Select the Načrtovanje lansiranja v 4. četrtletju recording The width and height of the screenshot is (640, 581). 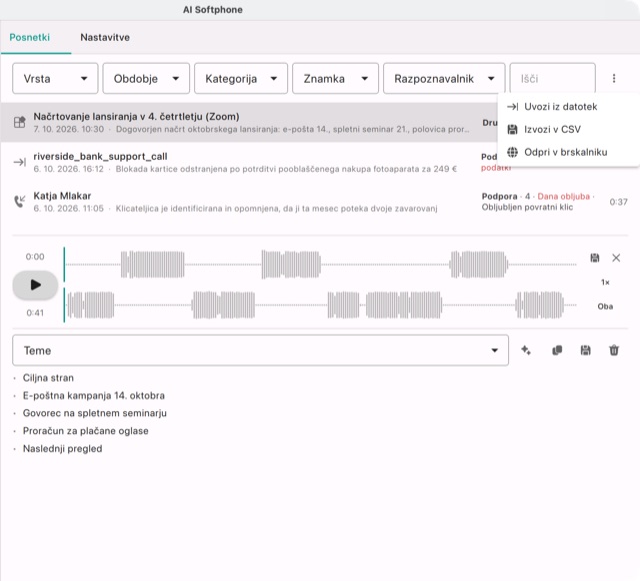click(249, 122)
